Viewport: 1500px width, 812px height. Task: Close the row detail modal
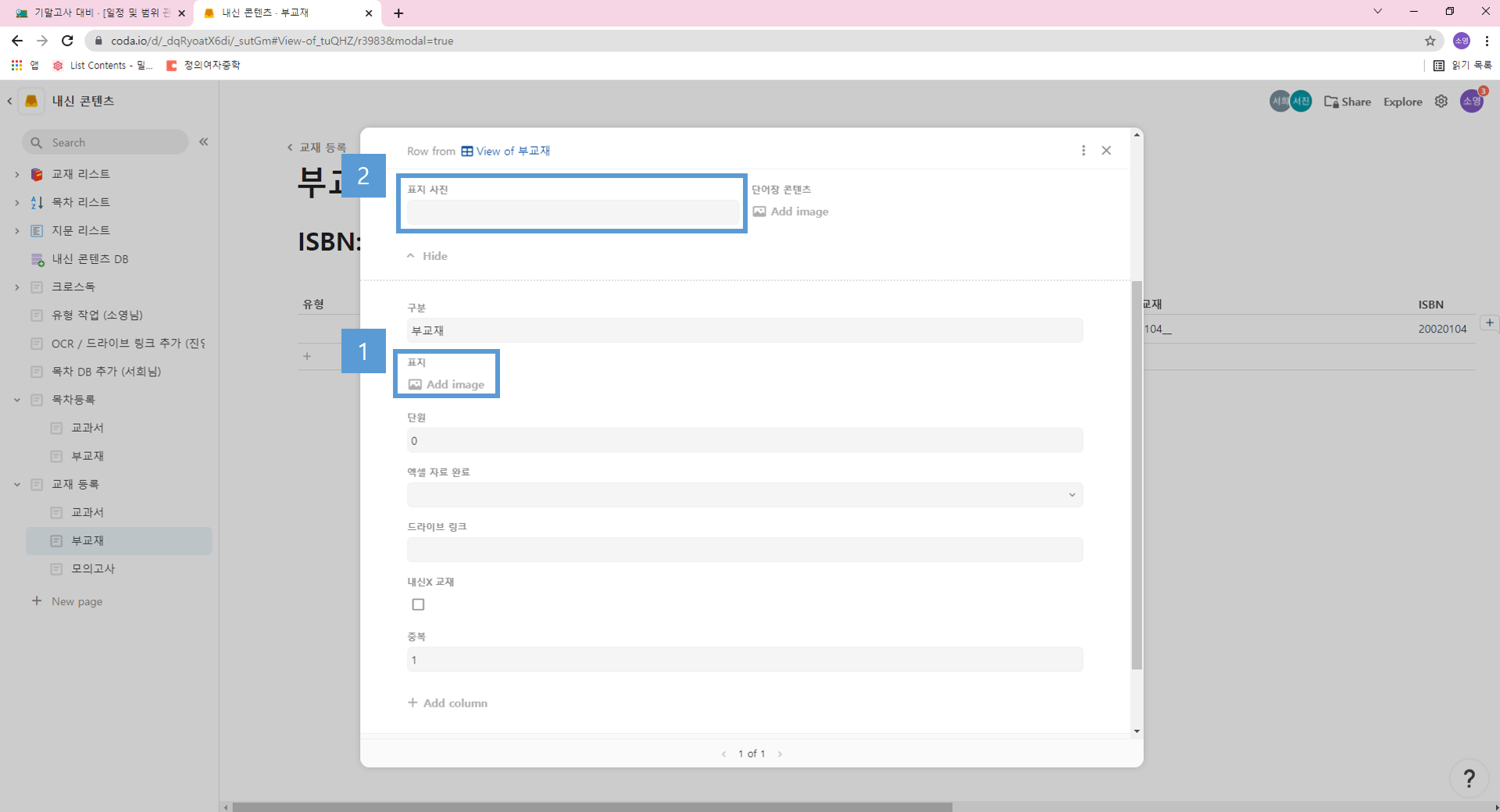(x=1106, y=151)
